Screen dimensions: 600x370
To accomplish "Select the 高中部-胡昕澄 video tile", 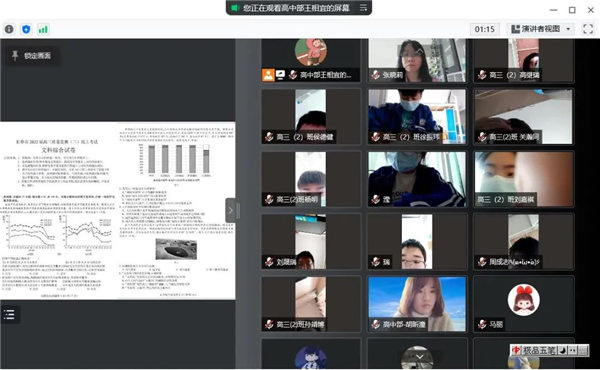I will [417, 304].
